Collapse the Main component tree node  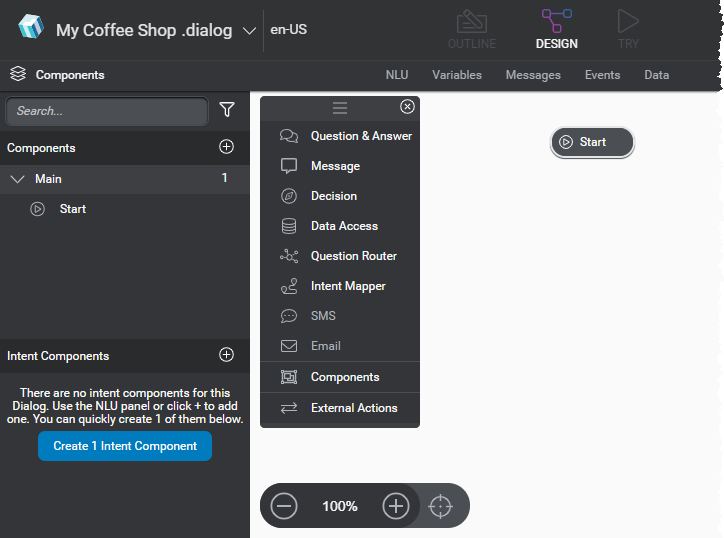pyautogui.click(x=17, y=179)
